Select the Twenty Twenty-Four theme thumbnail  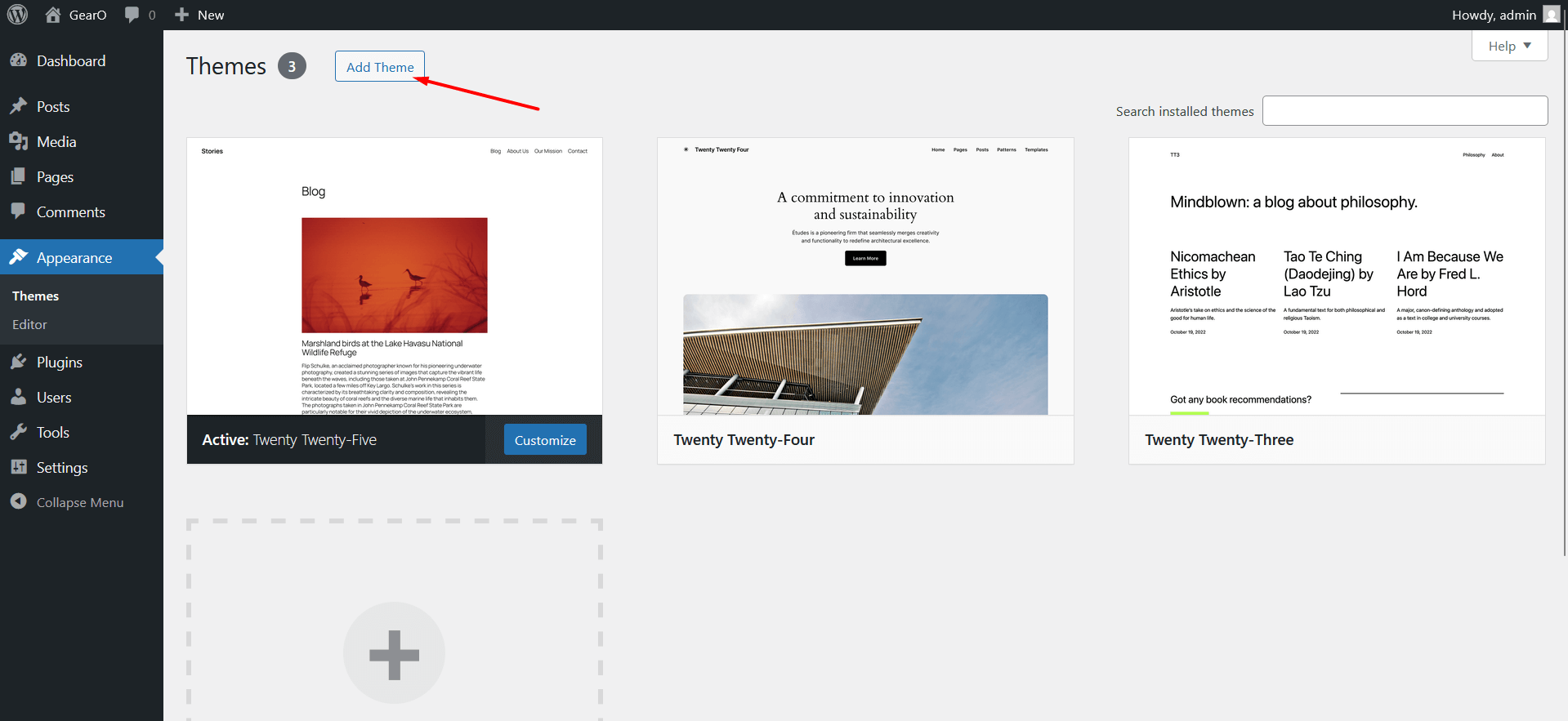click(x=865, y=276)
